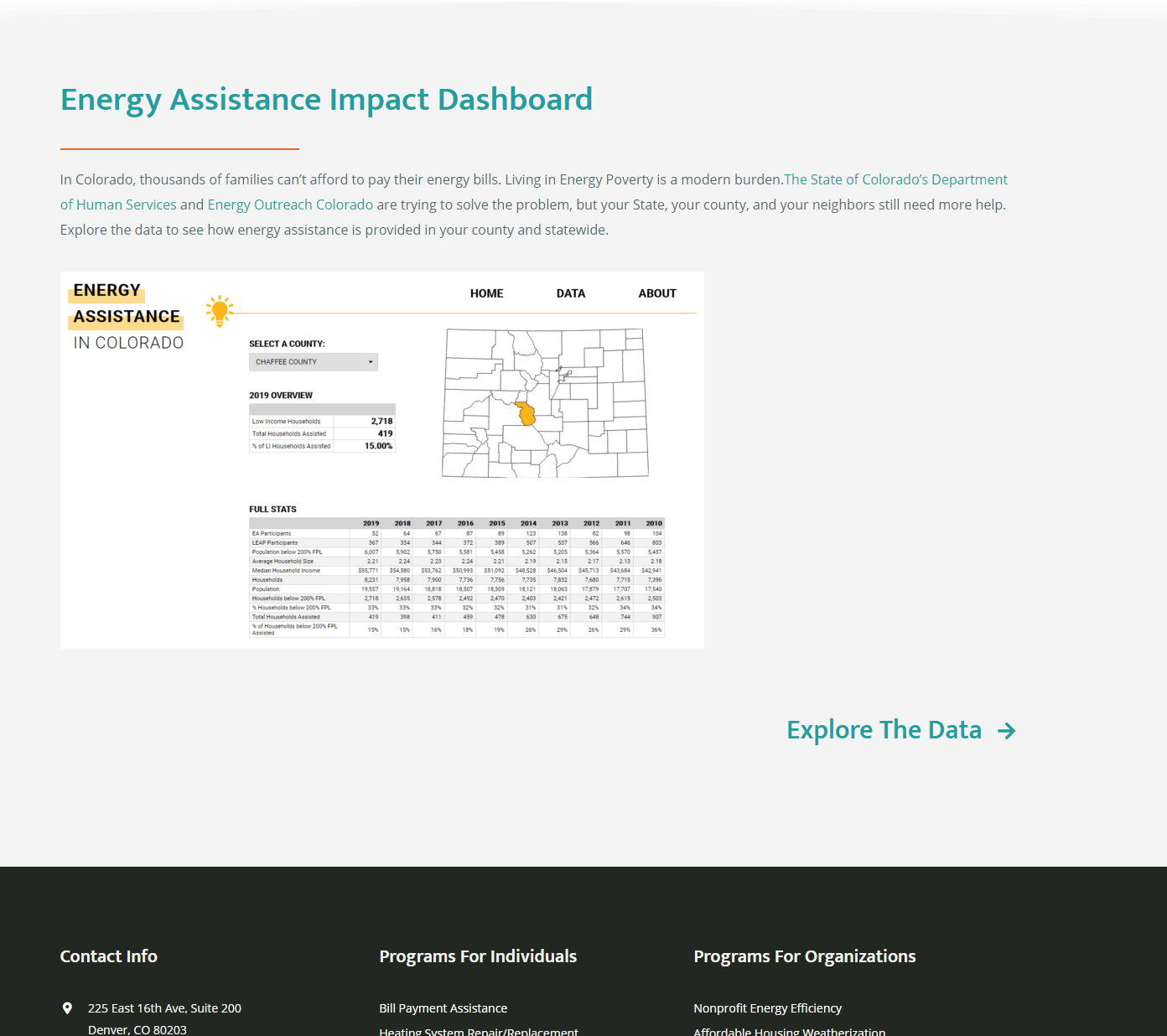The width and height of the screenshot is (1167, 1036).
Task: Click the lightbulb icon in dashboard header
Action: [220, 311]
